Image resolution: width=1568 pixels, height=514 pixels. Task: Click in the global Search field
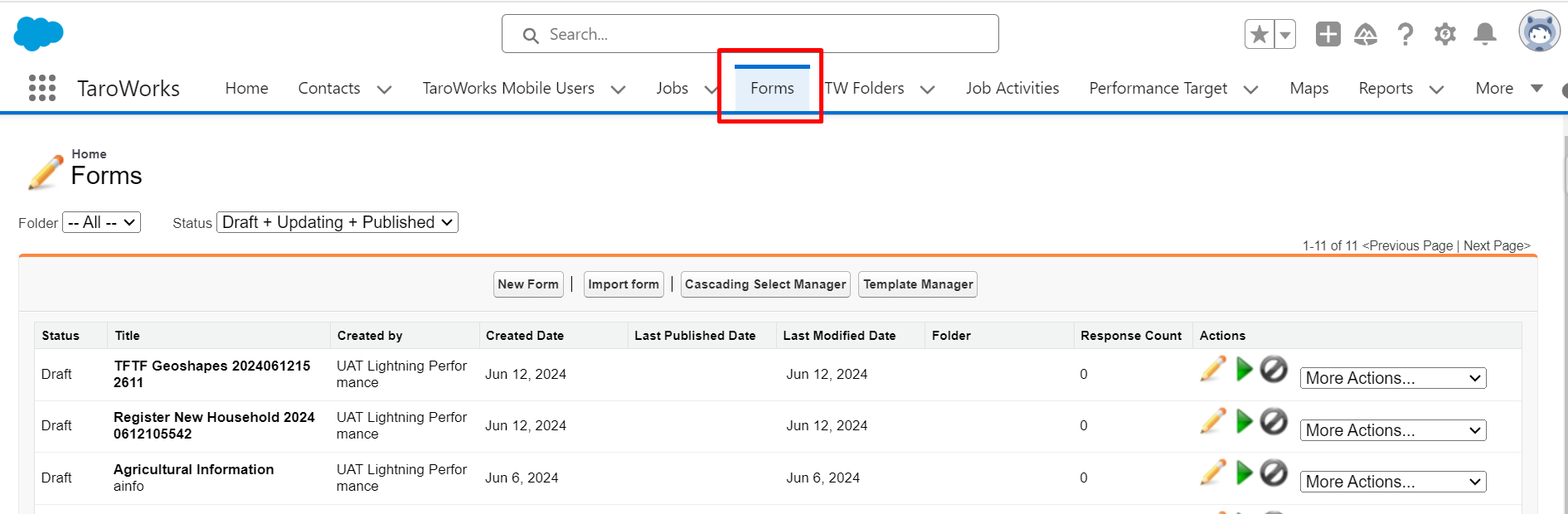pyautogui.click(x=750, y=34)
